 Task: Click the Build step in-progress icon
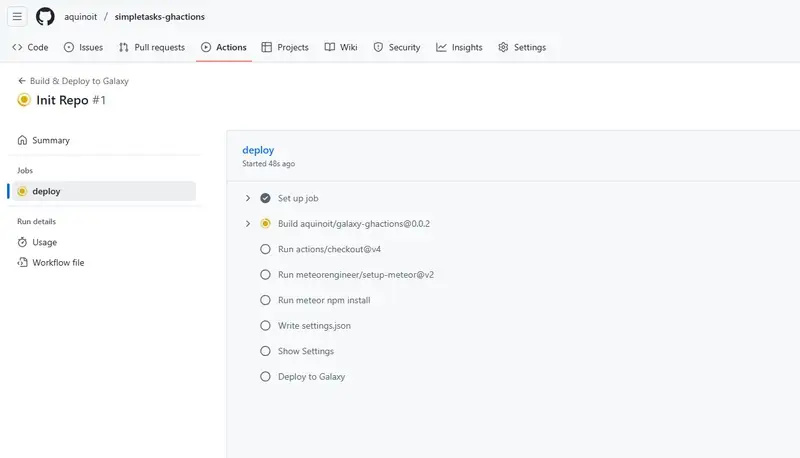[265, 223]
